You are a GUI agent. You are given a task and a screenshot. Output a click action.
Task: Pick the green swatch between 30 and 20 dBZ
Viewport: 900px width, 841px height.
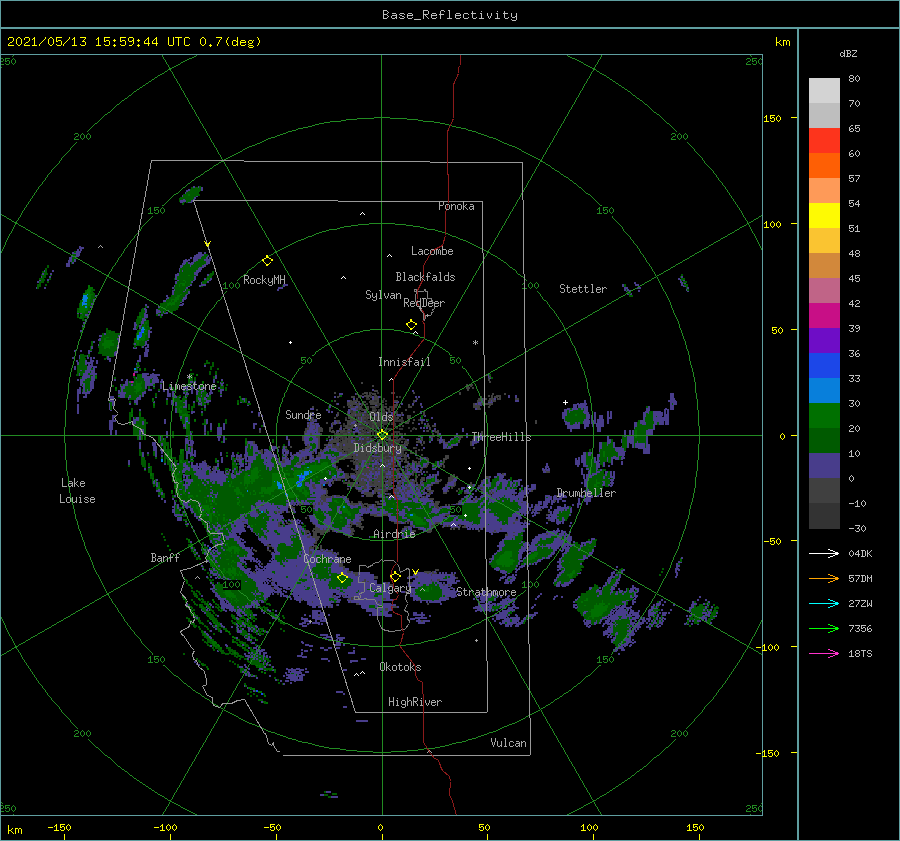824,415
